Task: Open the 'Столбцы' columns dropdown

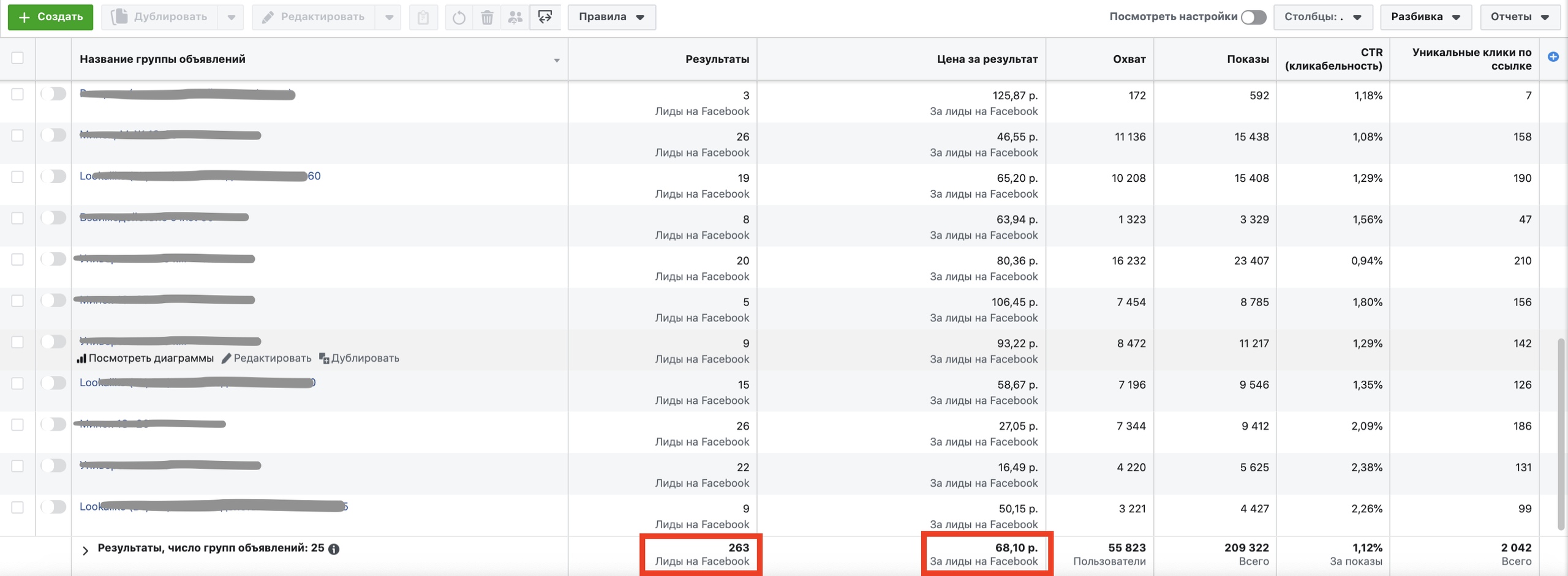Action: coord(1322,17)
